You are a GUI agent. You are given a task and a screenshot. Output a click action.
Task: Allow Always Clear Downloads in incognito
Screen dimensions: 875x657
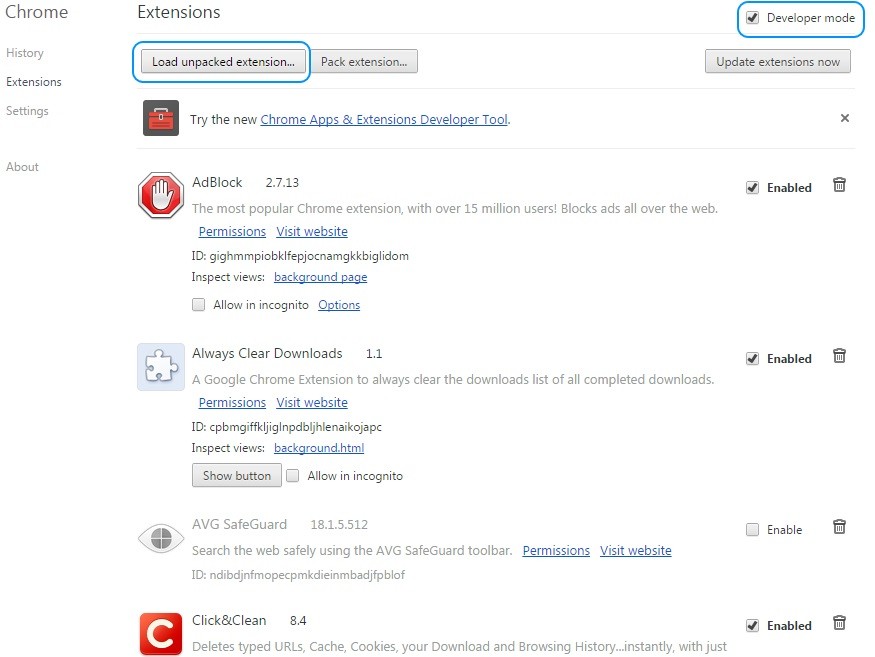point(292,476)
